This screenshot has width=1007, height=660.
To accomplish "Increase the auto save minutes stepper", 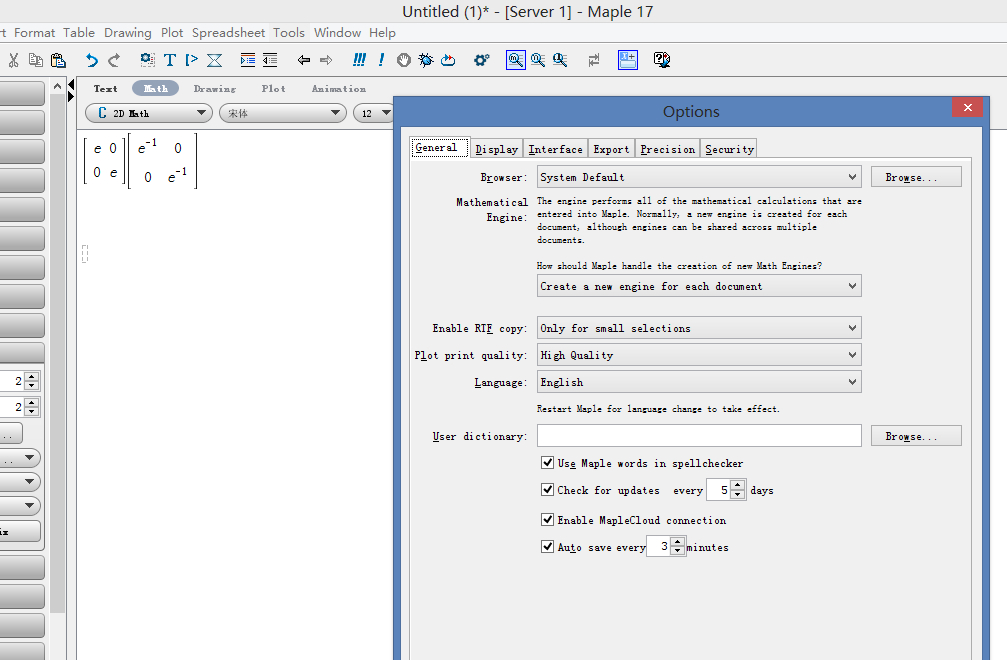I will (678, 542).
